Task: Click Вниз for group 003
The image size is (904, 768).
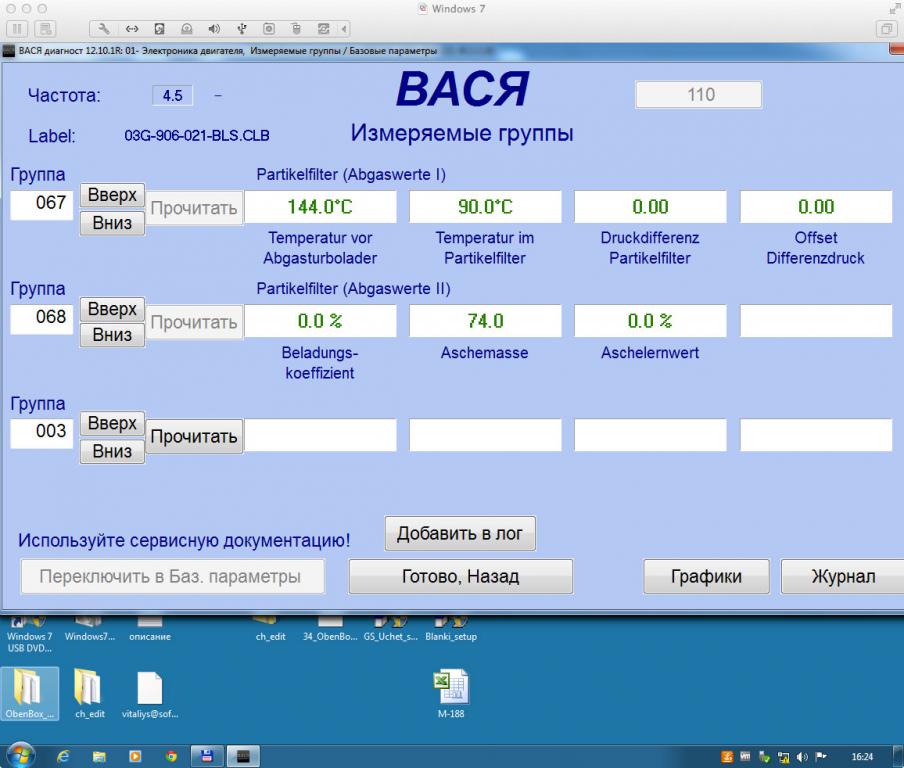Action: 112,451
